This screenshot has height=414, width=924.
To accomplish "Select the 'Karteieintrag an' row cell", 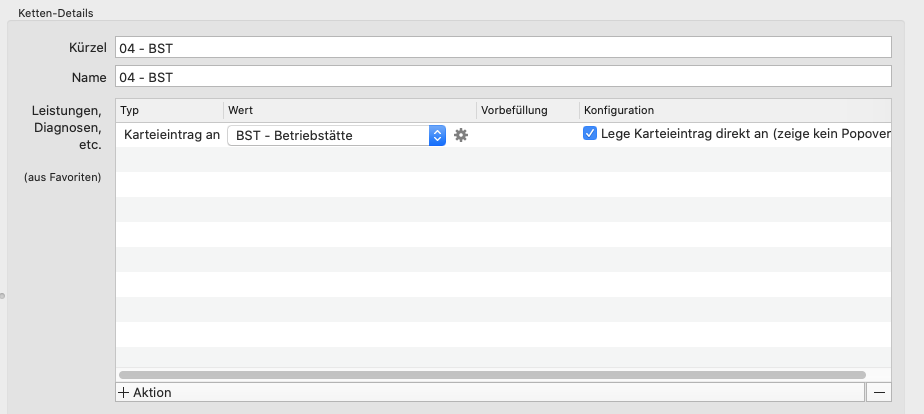I will tap(171, 135).
